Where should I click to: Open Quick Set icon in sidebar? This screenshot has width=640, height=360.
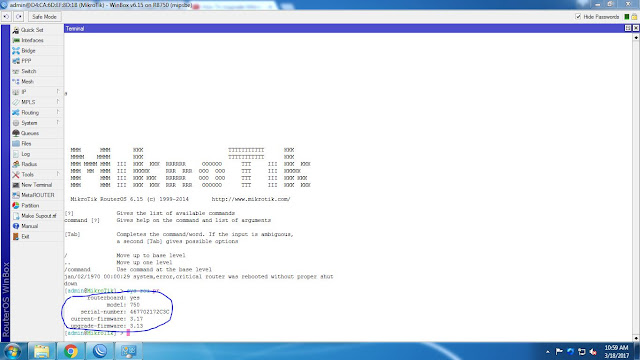pyautogui.click(x=16, y=30)
